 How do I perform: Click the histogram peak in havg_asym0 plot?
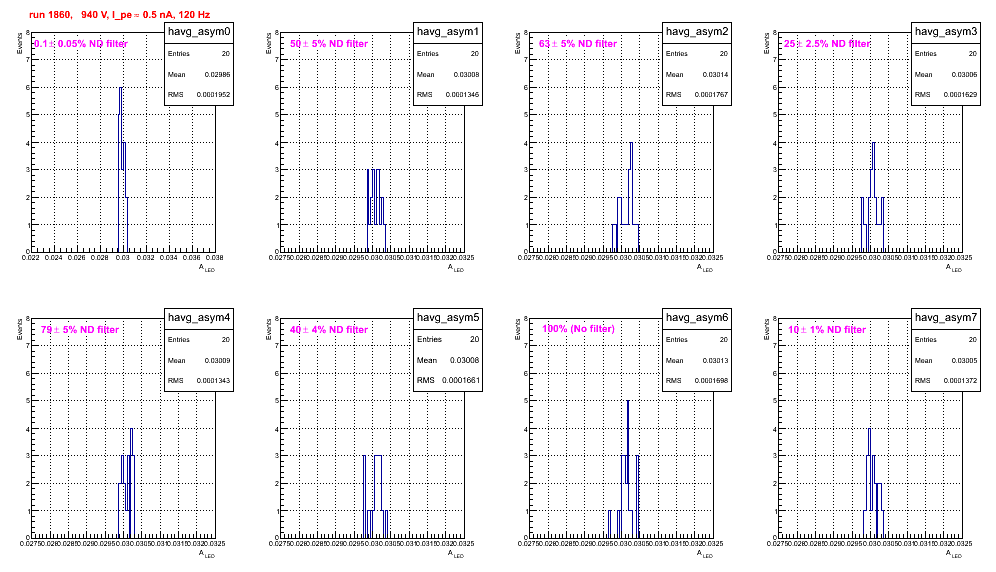[121, 88]
